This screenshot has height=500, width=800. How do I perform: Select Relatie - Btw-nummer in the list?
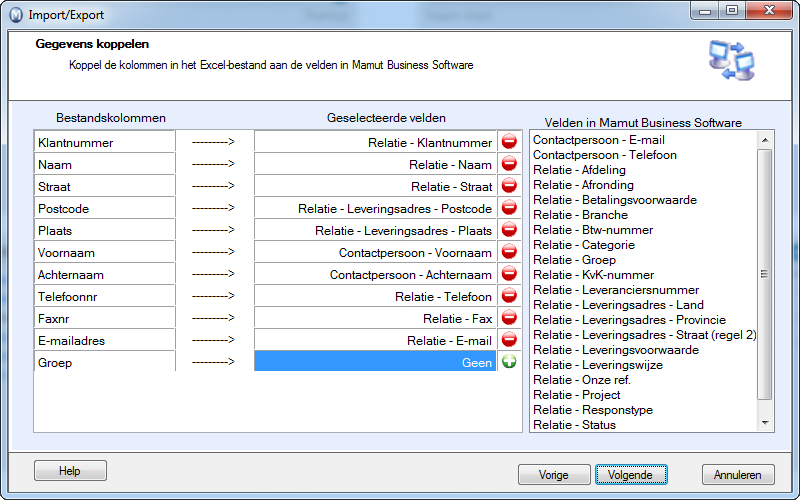[593, 230]
